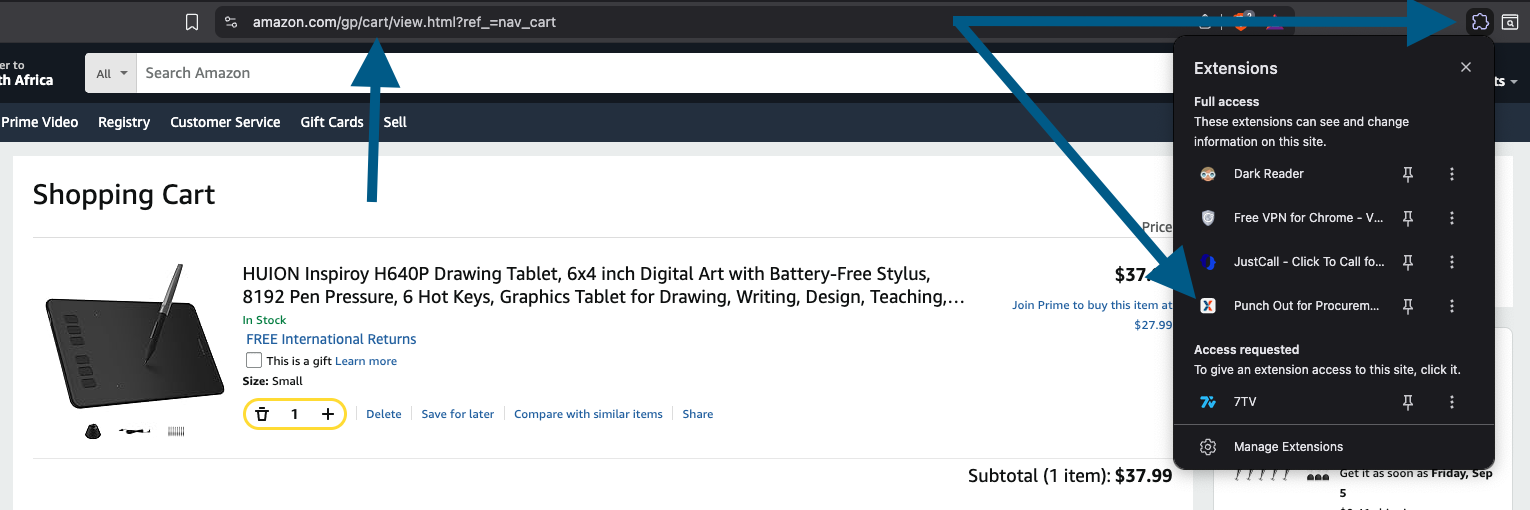Click Subtotal (1 item): $37.99 text

pyautogui.click(x=1070, y=476)
